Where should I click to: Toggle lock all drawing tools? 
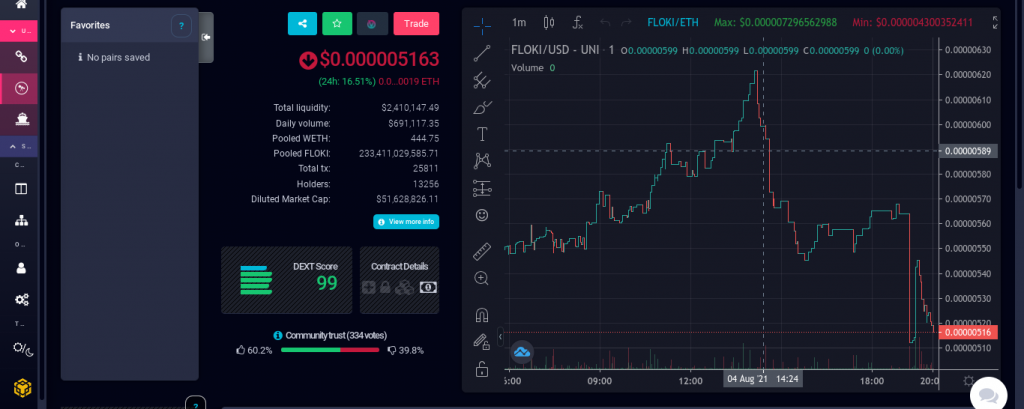[x=482, y=369]
